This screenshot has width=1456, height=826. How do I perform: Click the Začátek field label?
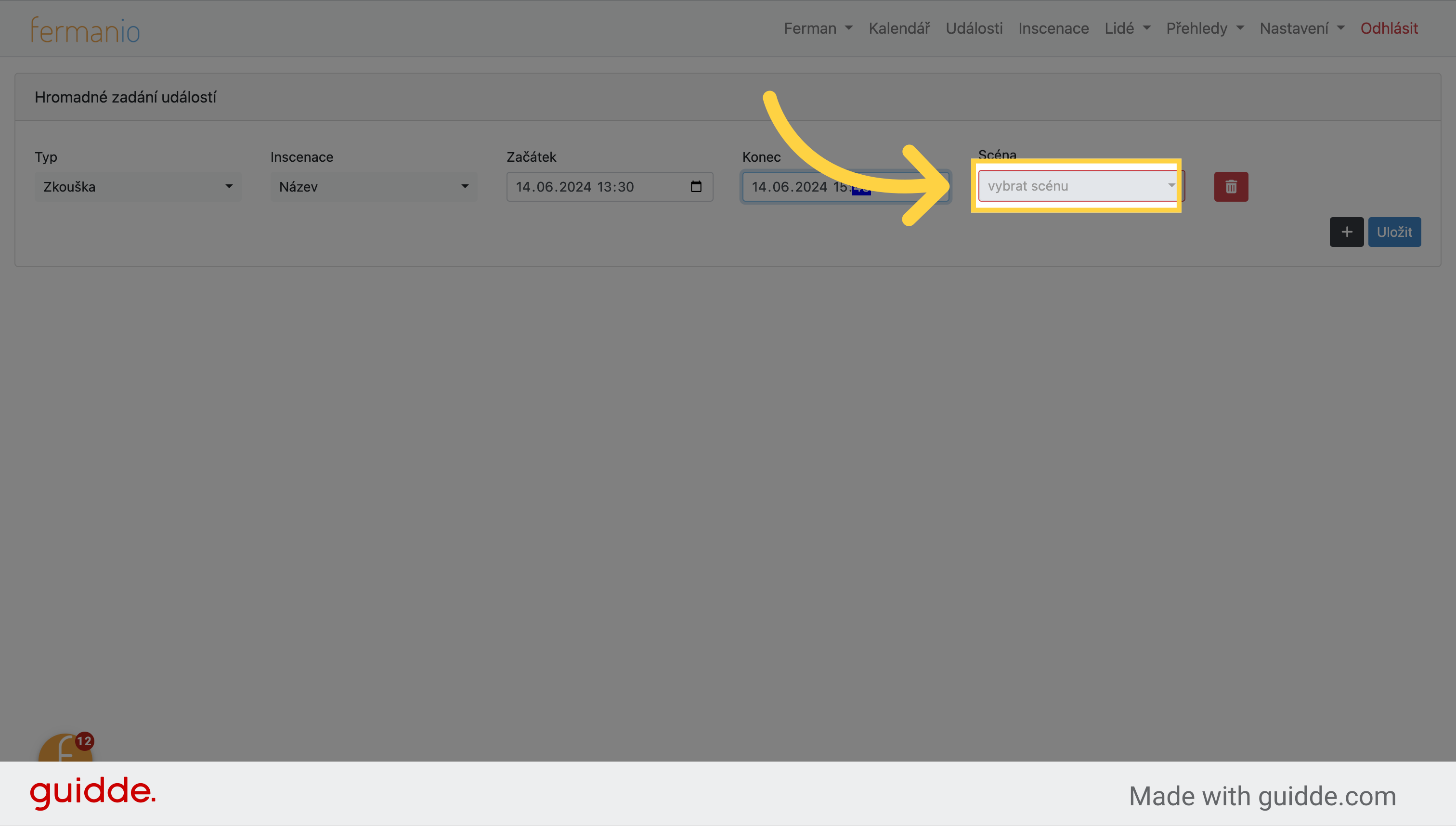pos(531,157)
